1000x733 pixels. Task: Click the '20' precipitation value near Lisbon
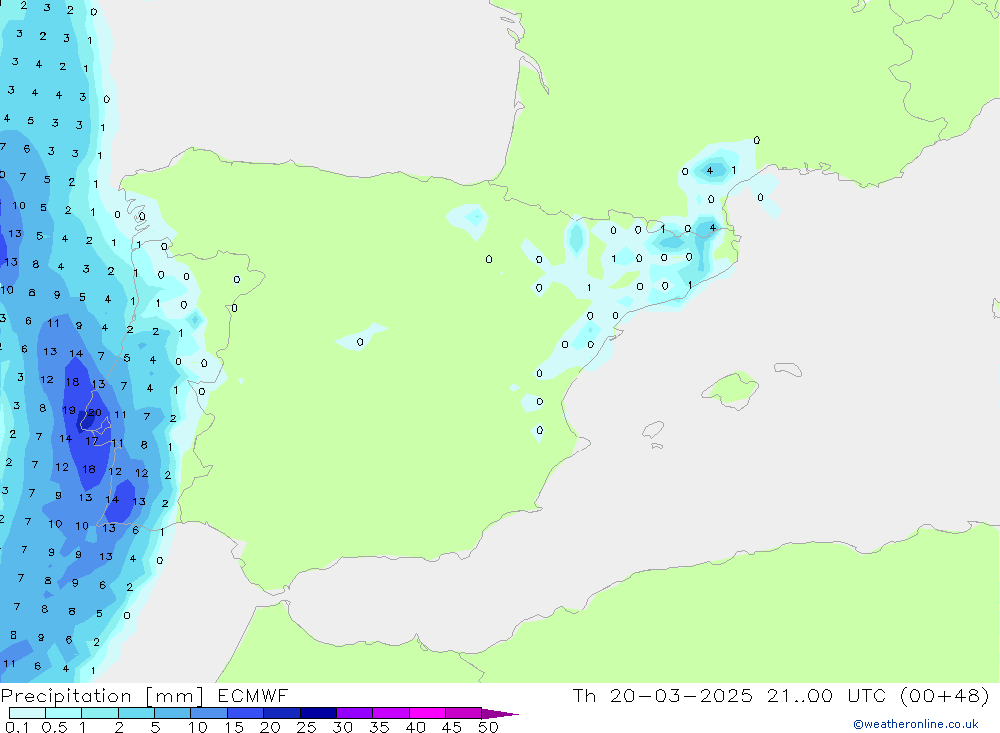tap(95, 412)
